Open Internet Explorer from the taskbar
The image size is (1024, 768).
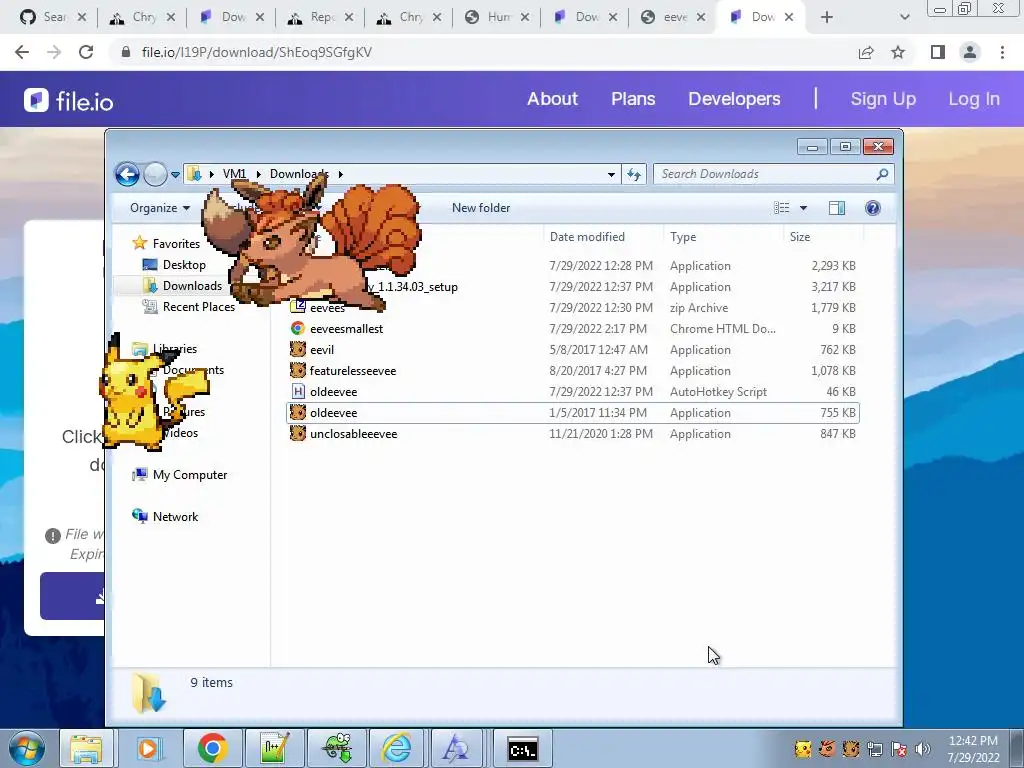(x=396, y=749)
